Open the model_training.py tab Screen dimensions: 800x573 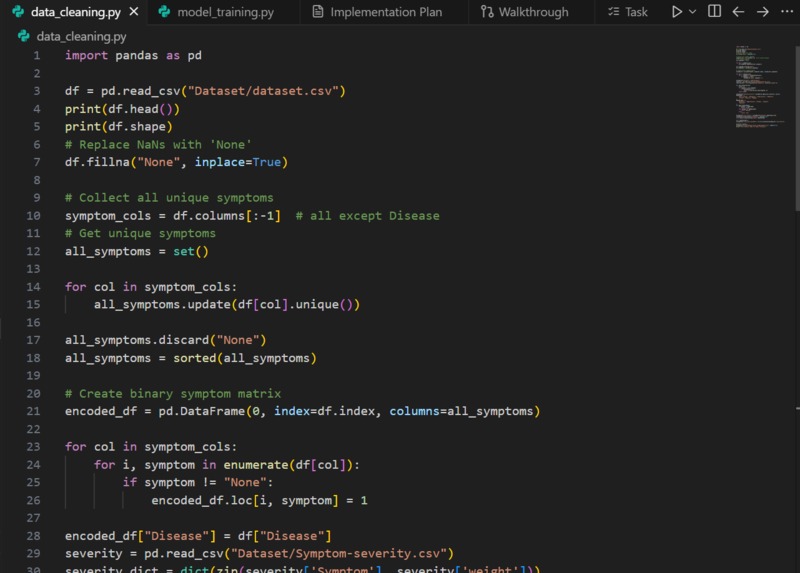tap(225, 12)
